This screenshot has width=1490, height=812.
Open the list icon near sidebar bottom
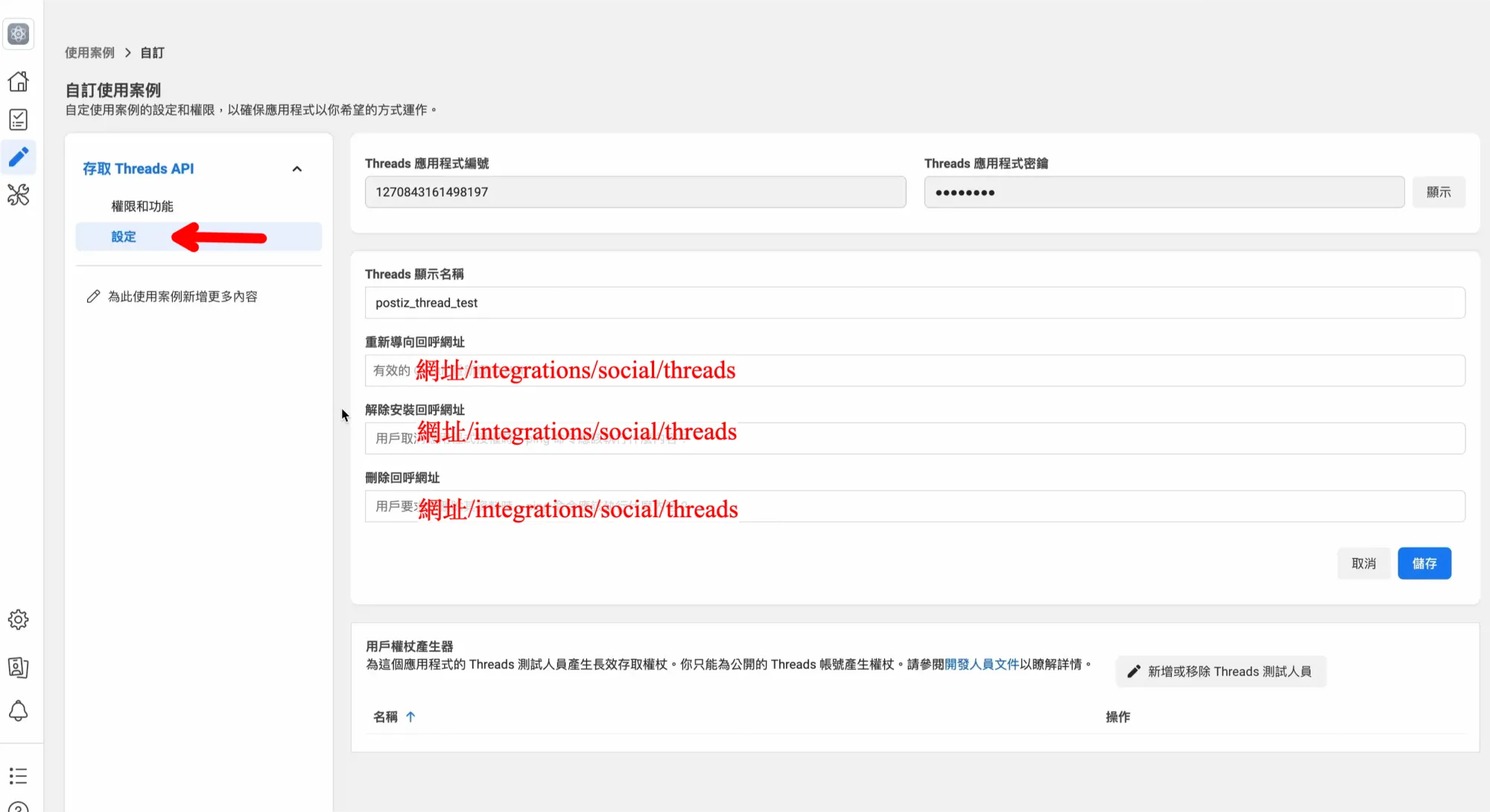[19, 775]
